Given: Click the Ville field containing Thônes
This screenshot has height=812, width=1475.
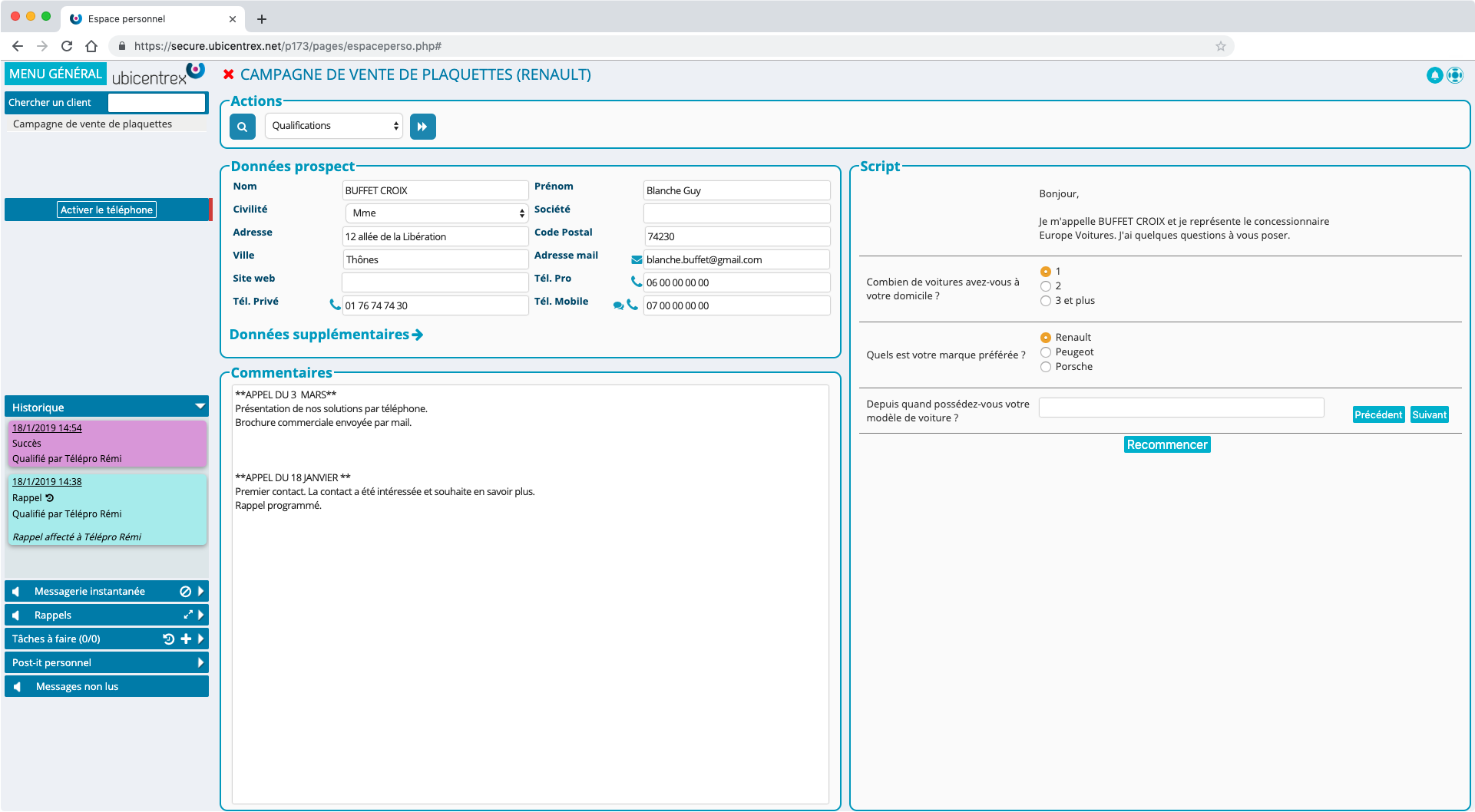Looking at the screenshot, I should tap(435, 259).
